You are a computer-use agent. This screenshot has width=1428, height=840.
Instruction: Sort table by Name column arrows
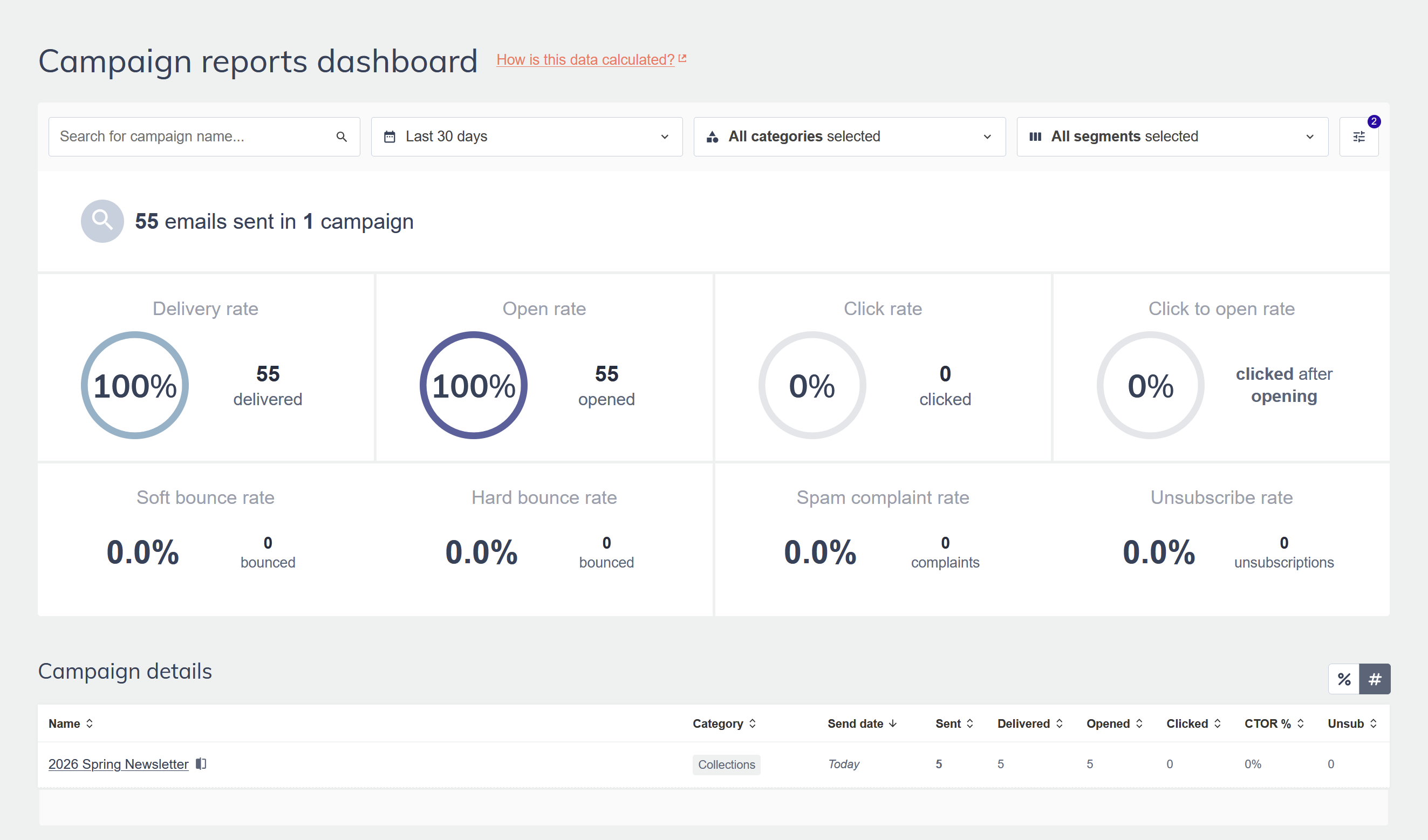[x=89, y=723]
